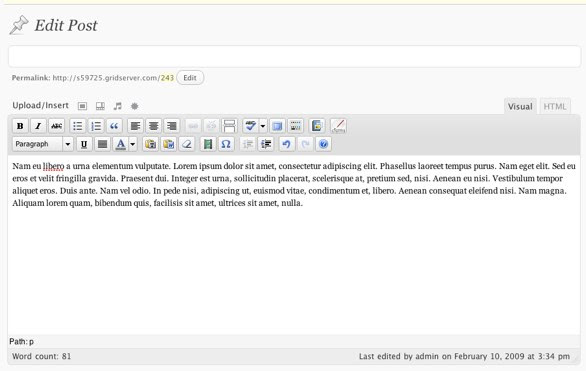Insert an unordered bullet list
This screenshot has width=586, height=371.
78,126
